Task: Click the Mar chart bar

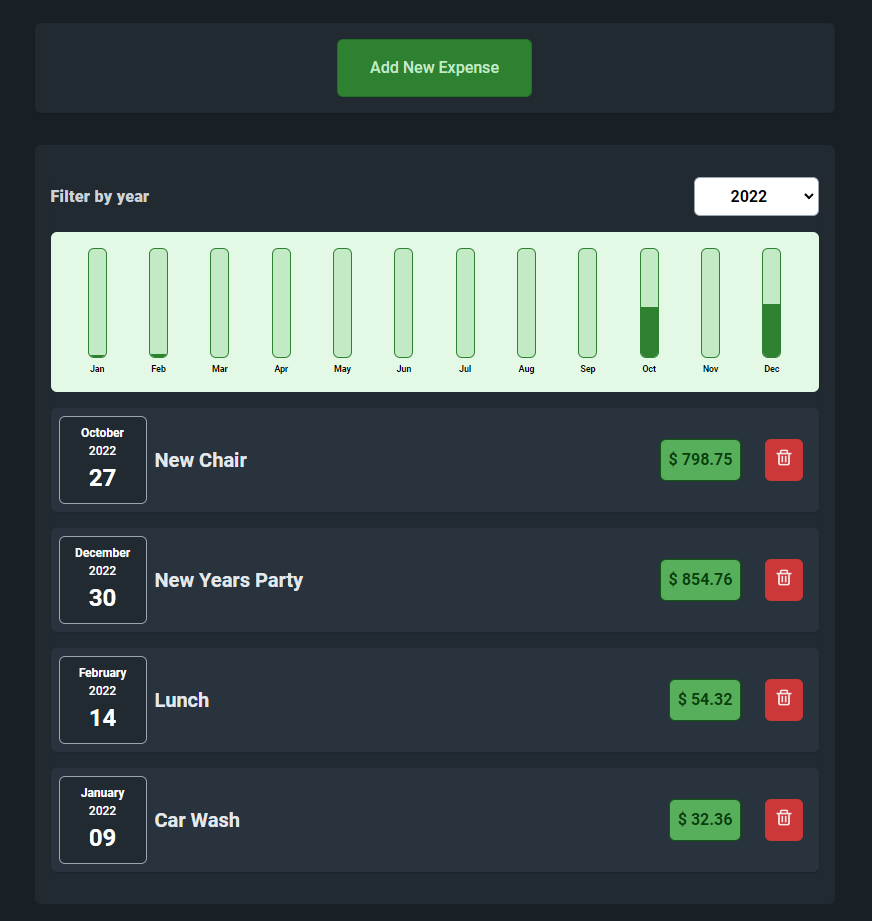Action: tap(220, 303)
